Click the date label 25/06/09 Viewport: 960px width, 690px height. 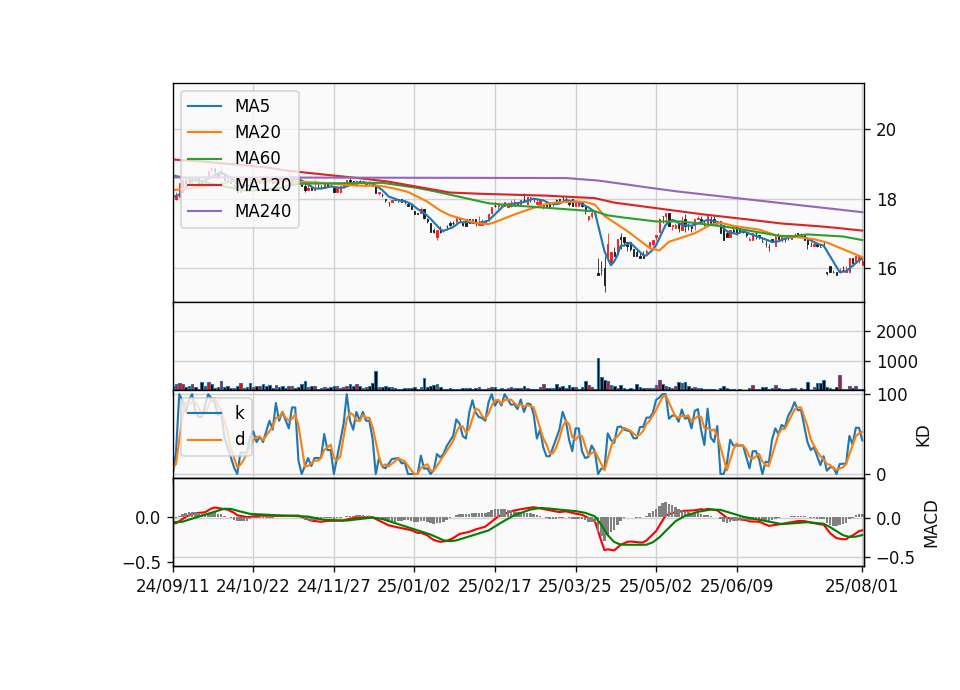point(737,586)
